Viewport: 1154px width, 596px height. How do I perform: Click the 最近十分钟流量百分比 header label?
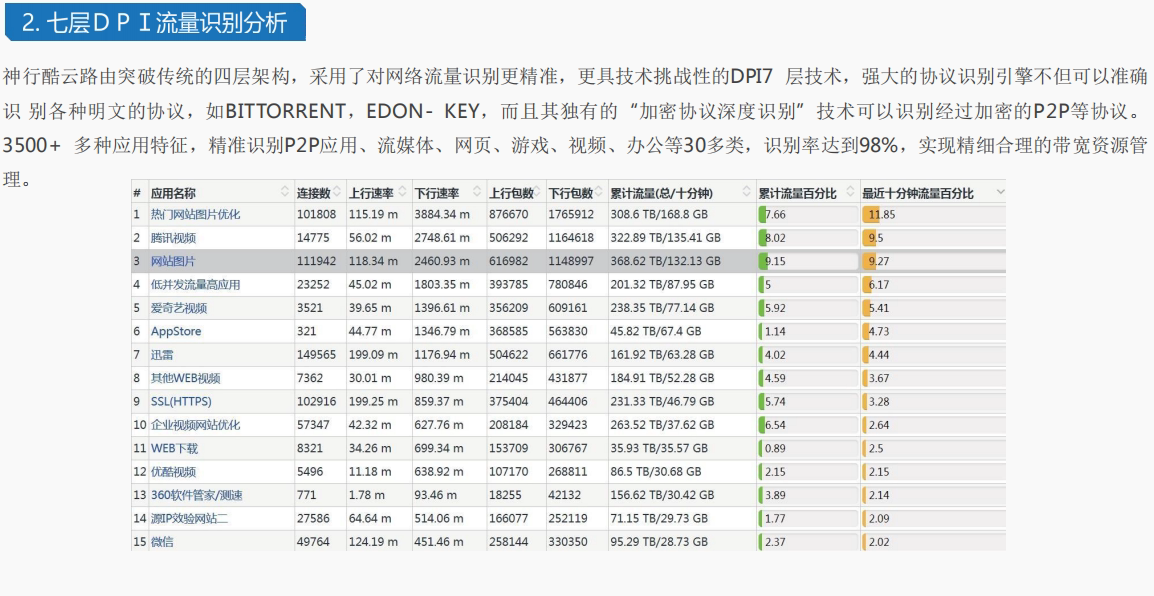click(x=918, y=193)
